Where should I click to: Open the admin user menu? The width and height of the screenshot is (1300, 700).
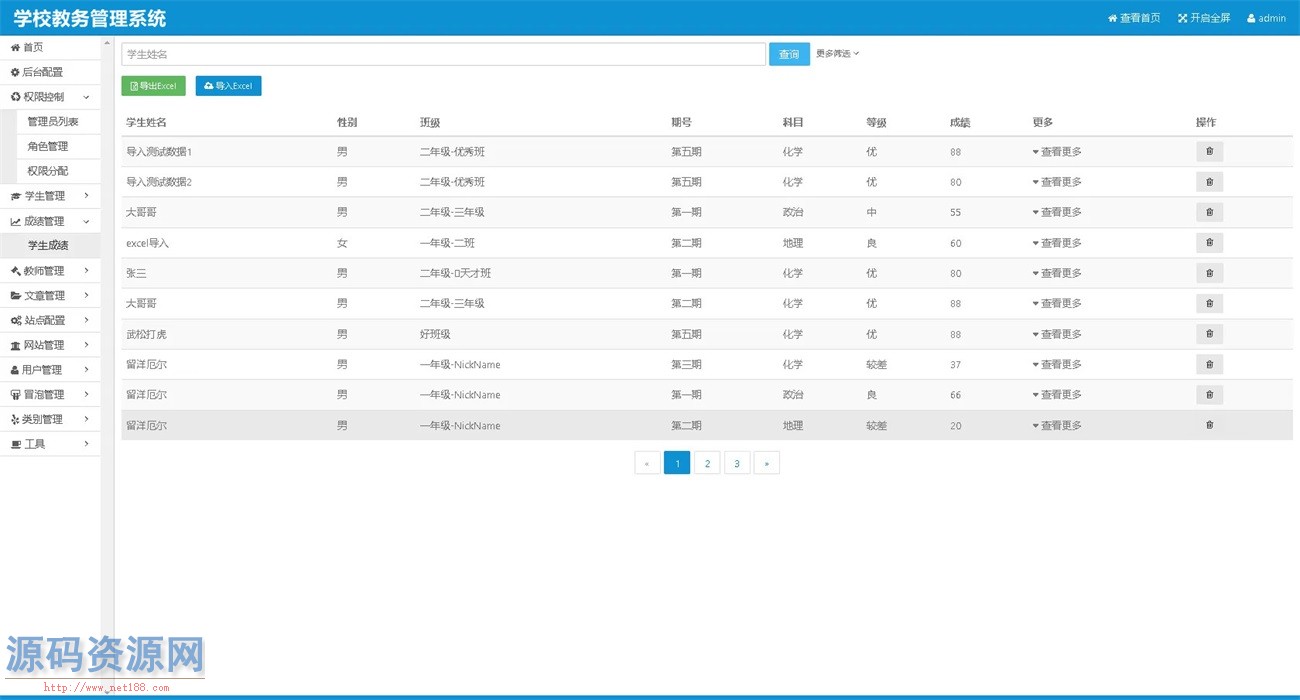(1266, 18)
